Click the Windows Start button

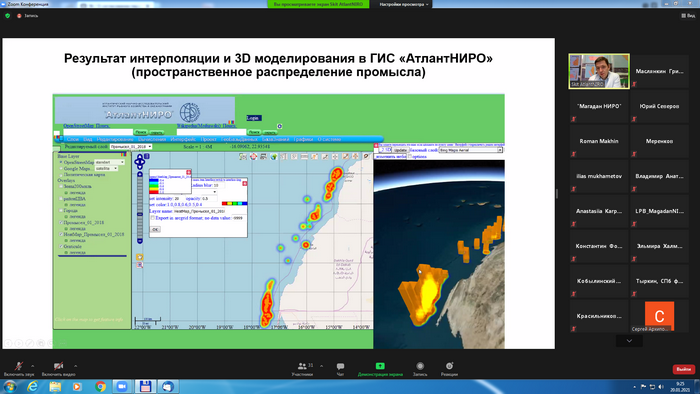tap(10, 386)
